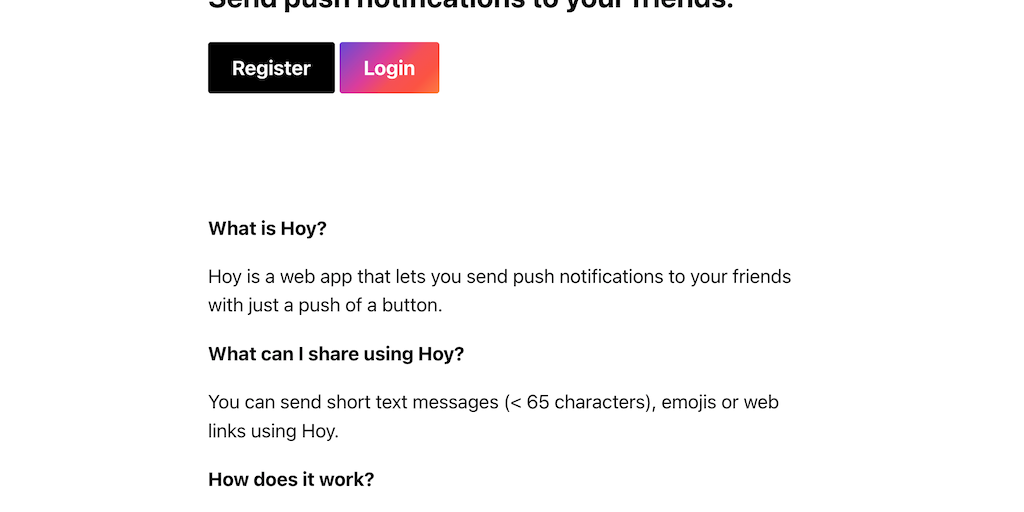Click the line starting "You can send short"
This screenshot has width=1024, height=512.
(x=493, y=403)
